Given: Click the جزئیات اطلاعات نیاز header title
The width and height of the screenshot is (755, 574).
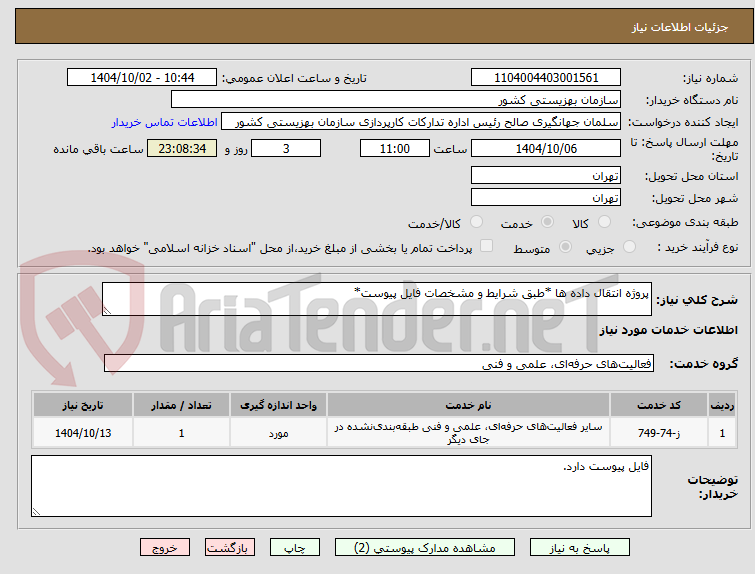Looking at the screenshot, I should click(x=679, y=27).
